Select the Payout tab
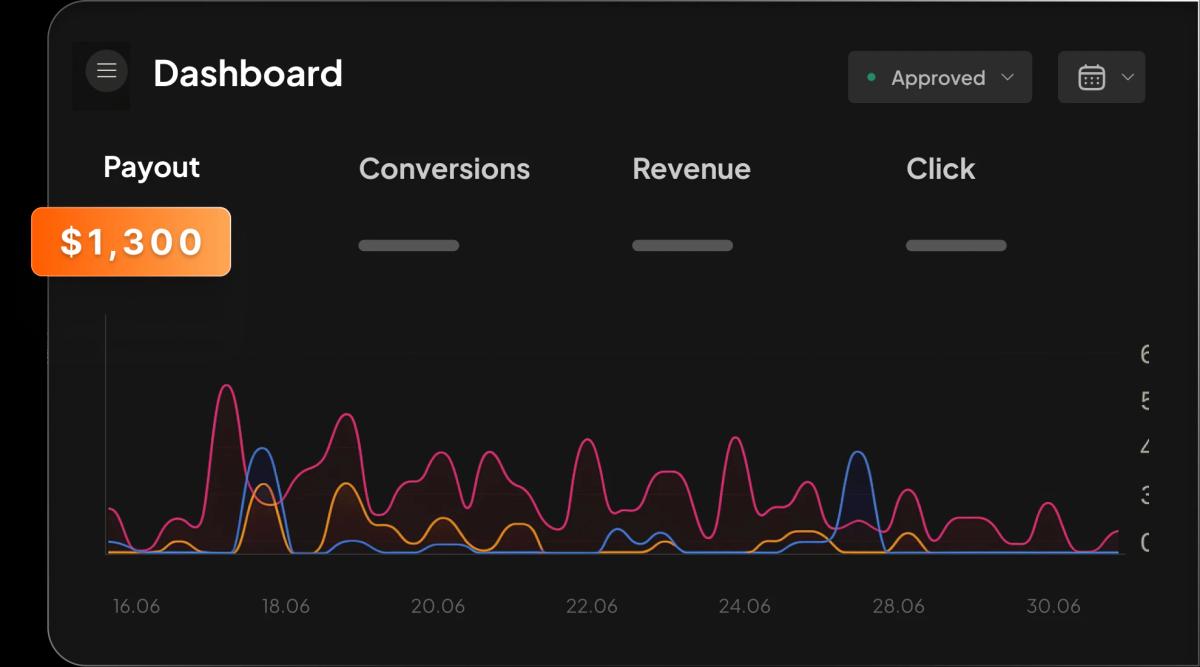Screen dimensions: 1200x667 pos(152,168)
